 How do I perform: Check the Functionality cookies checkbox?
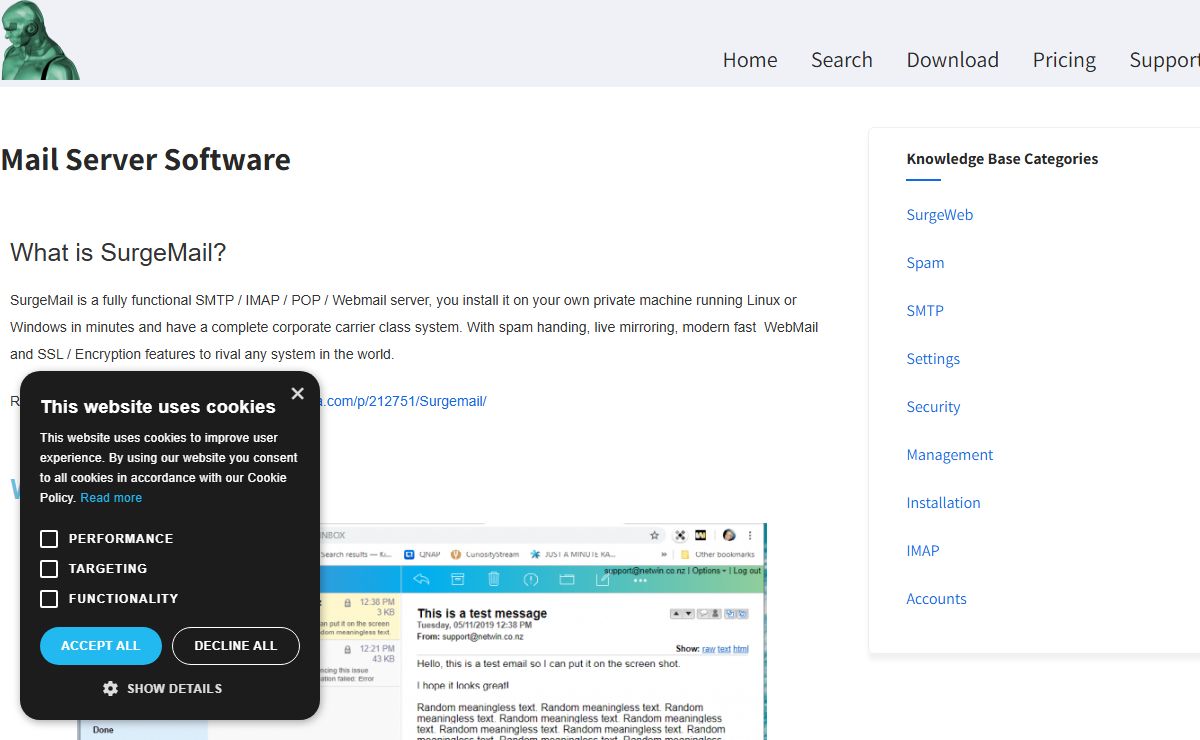(49, 599)
